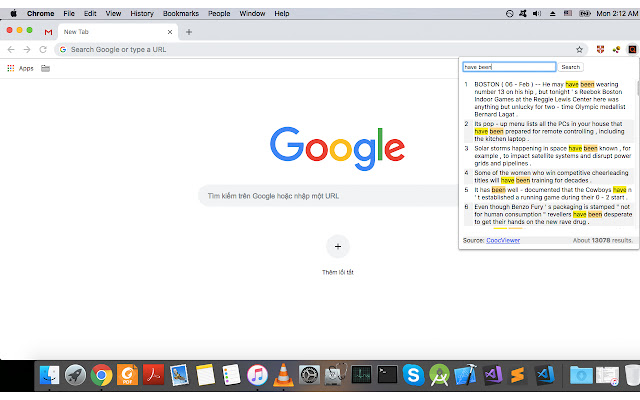Open Android Studio from the dock
Image resolution: width=640 pixels, height=400 pixels.
439,375
